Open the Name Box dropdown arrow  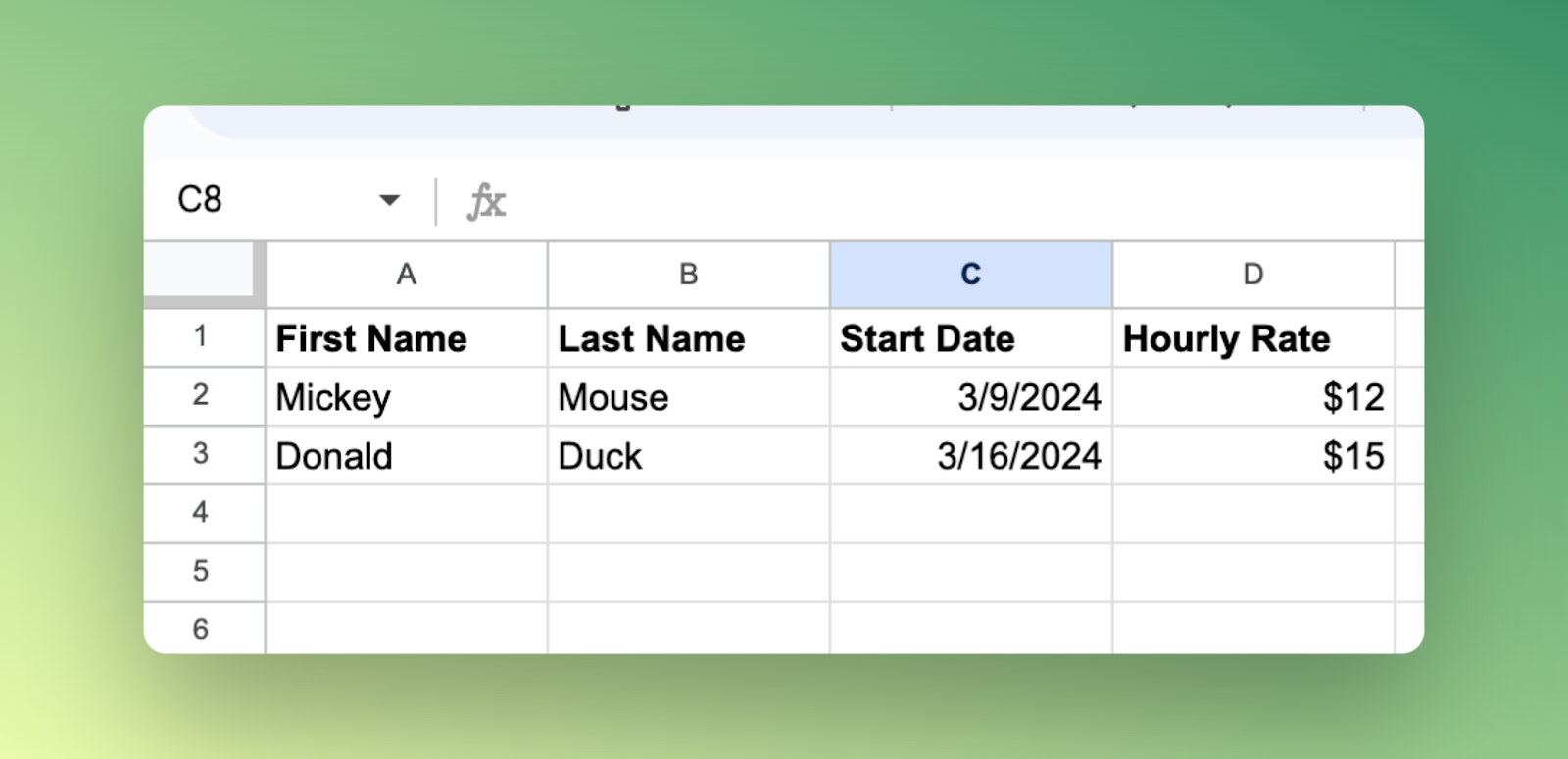coord(389,200)
